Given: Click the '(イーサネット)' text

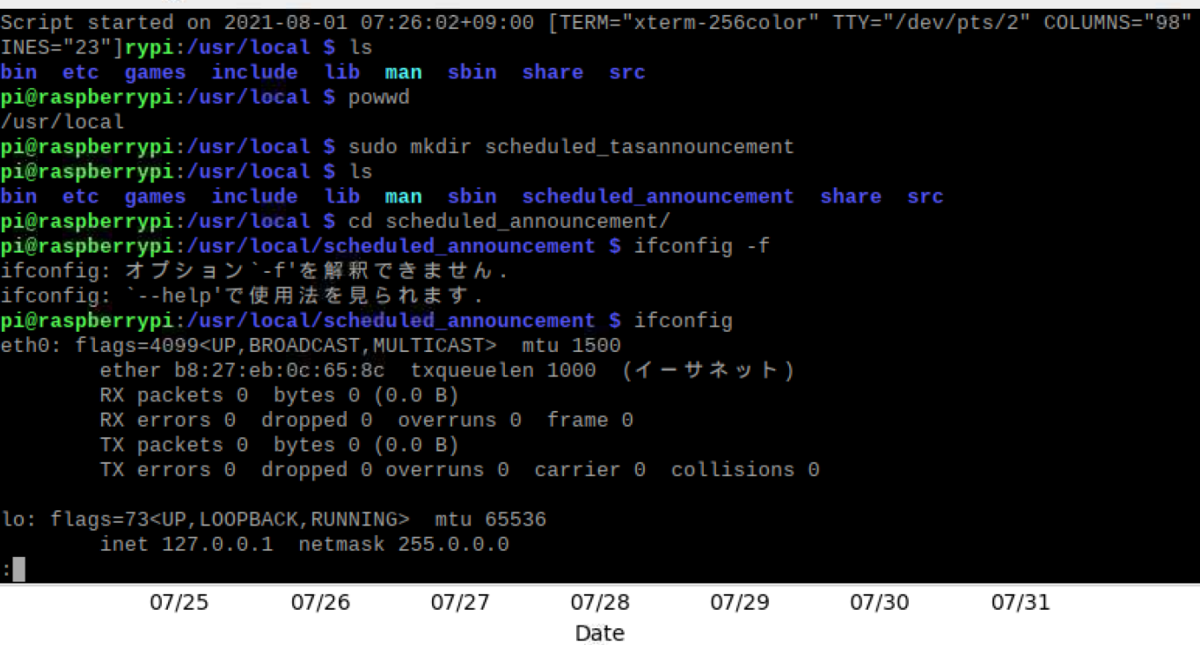Looking at the screenshot, I should tap(708, 371).
